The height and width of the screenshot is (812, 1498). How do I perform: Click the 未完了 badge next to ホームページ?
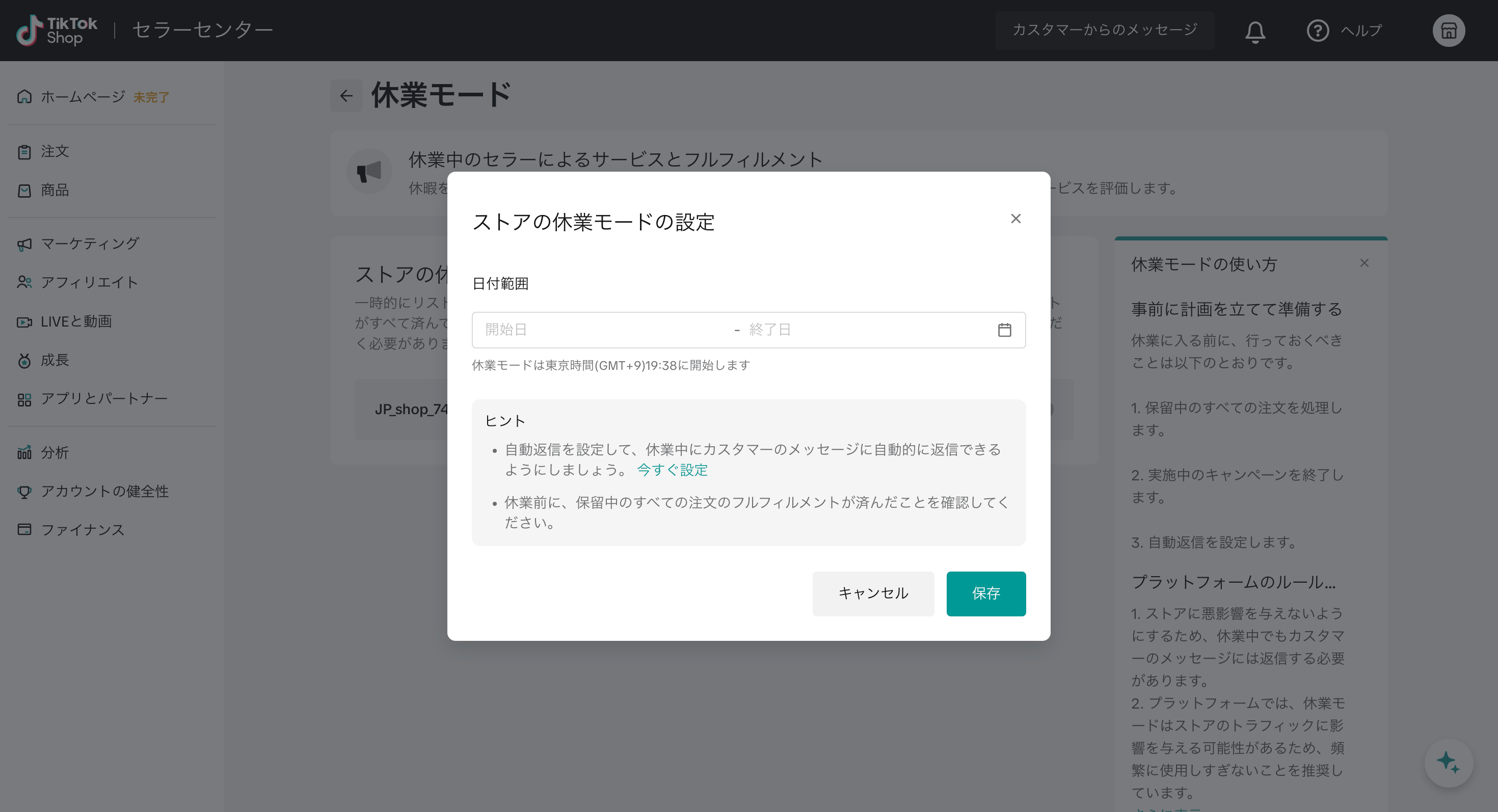pos(151,97)
